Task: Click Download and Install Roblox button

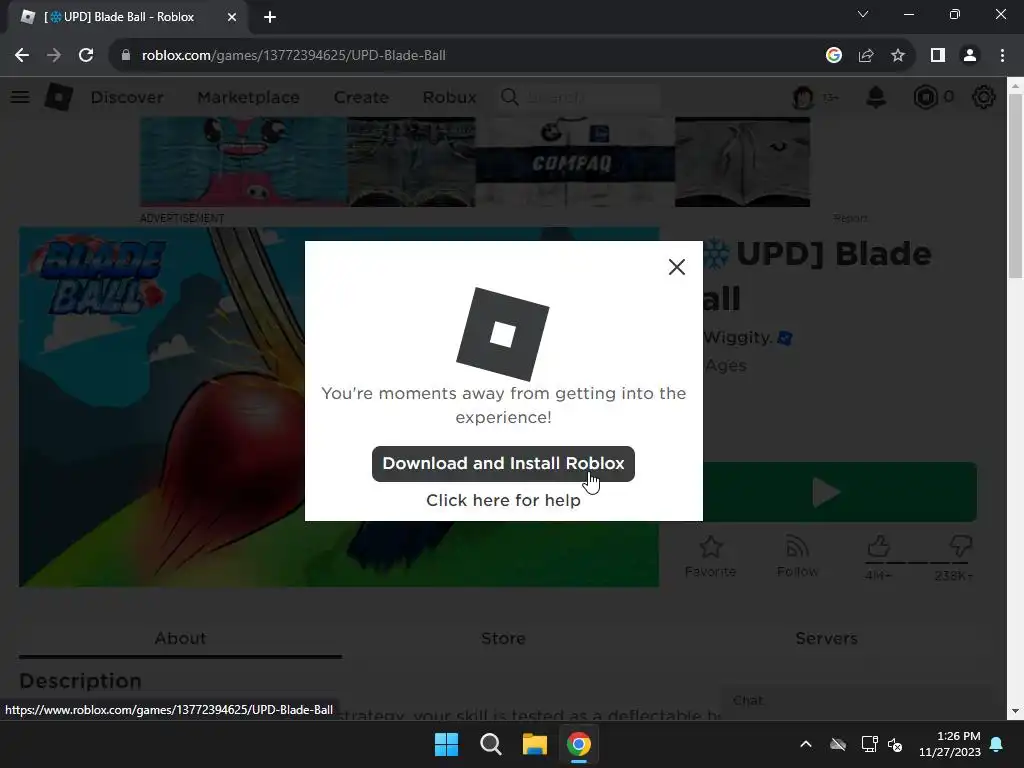Action: (503, 464)
